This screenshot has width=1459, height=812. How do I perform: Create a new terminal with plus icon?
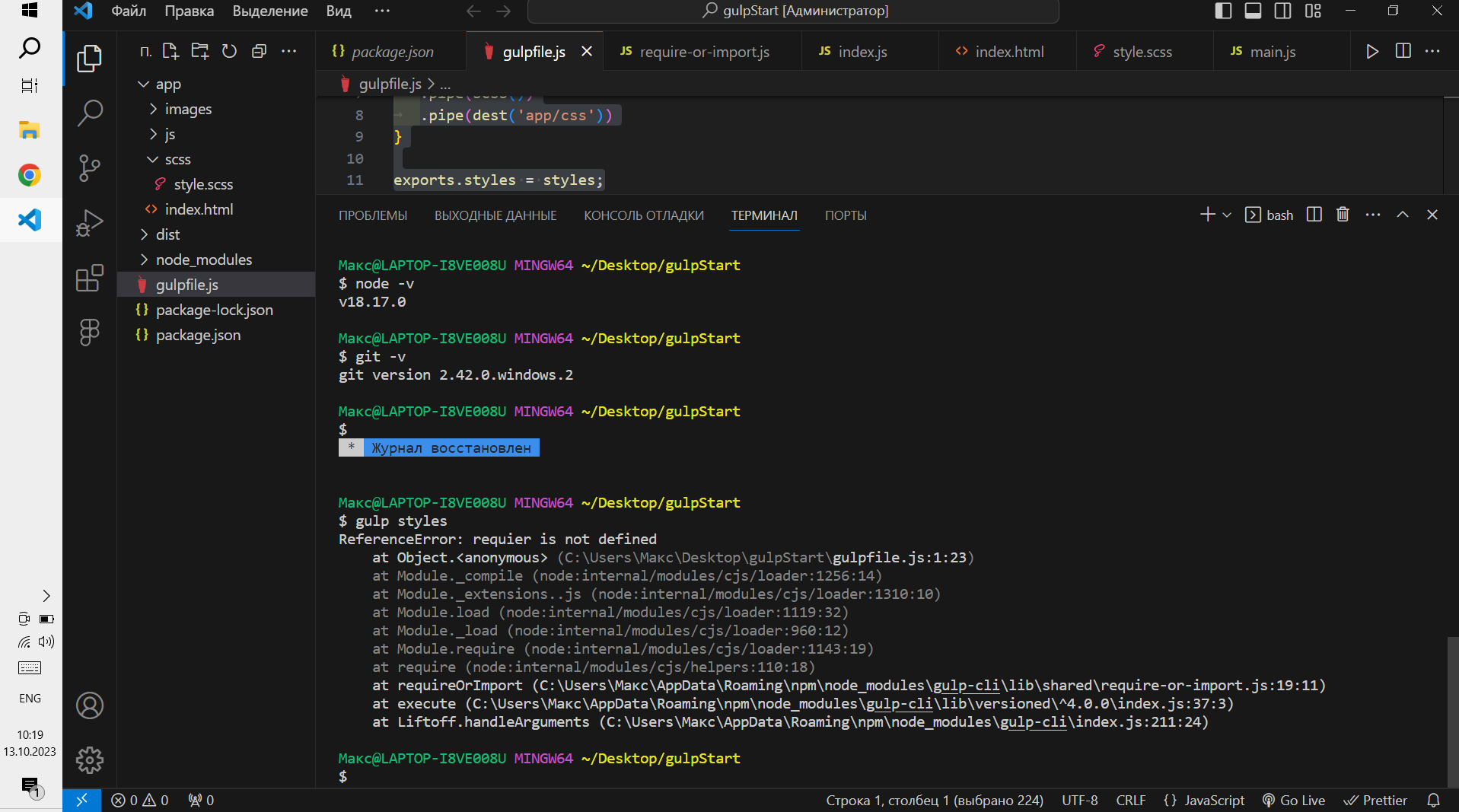click(1207, 215)
